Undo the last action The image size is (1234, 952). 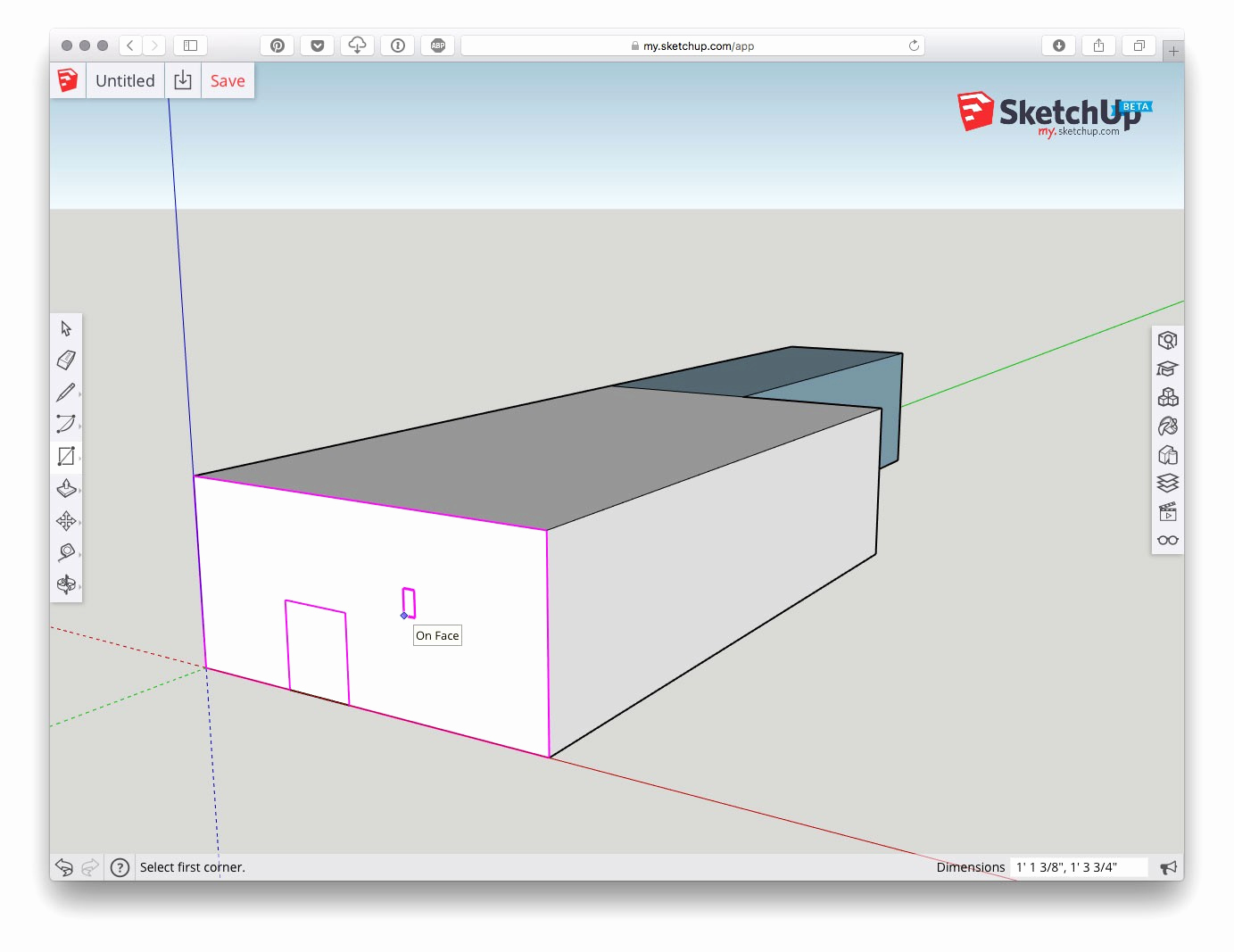coord(64,867)
